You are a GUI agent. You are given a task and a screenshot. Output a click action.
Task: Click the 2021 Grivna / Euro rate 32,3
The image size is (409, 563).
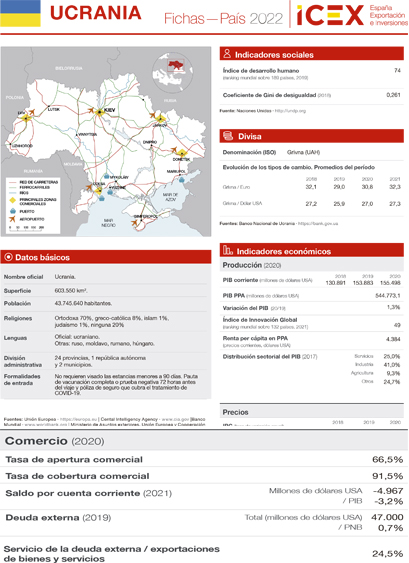point(395,187)
